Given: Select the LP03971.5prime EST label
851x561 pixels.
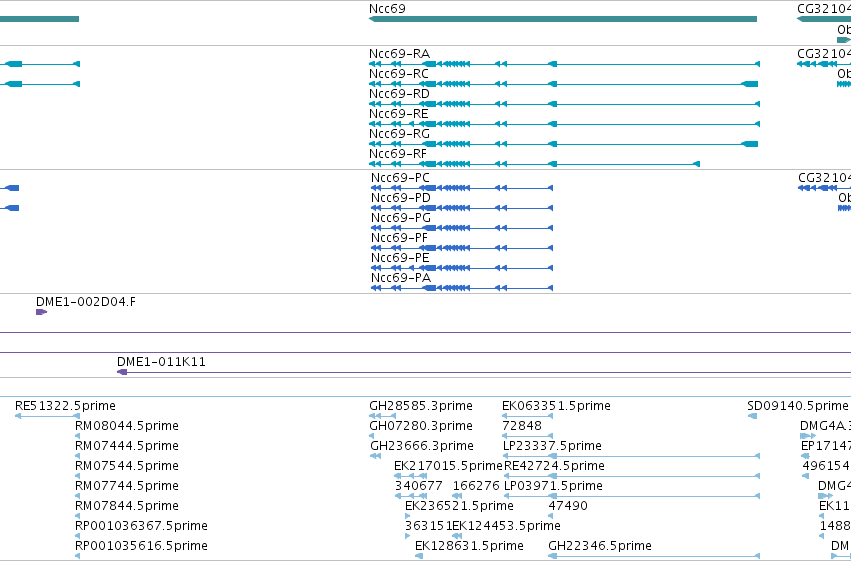Looking at the screenshot, I should click(x=553, y=486).
